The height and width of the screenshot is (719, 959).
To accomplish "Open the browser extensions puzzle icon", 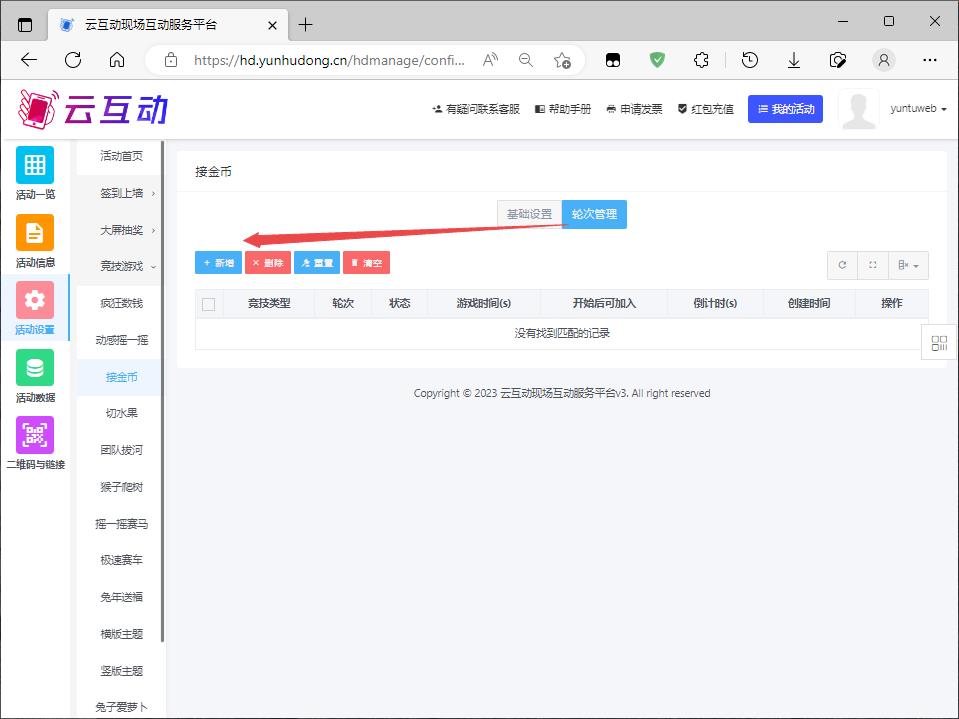I will 701,60.
